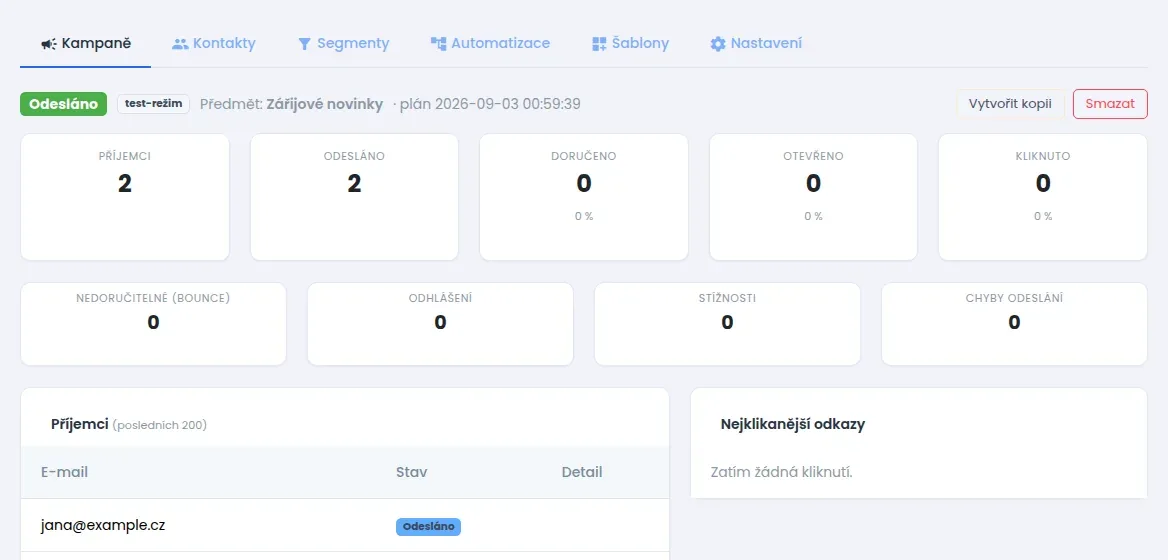Switch to the Kontakty tab

click(x=213, y=43)
